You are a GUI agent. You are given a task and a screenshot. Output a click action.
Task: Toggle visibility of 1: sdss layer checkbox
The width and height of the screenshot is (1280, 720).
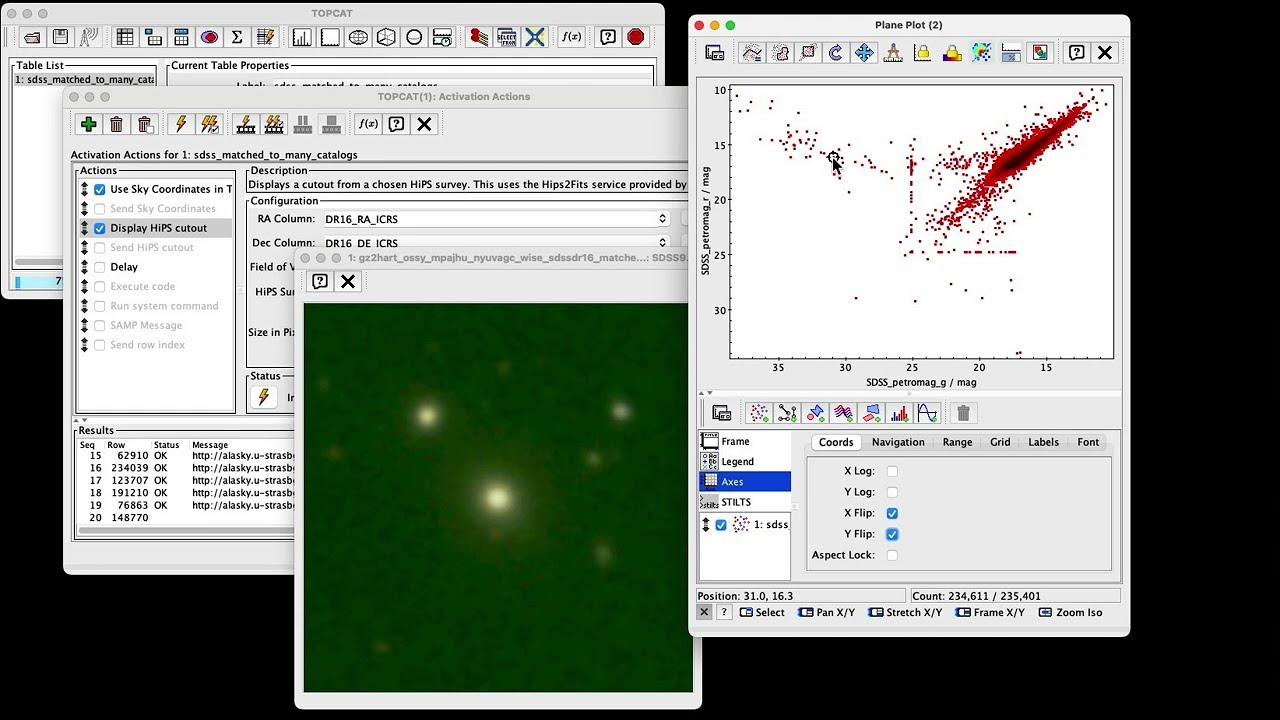(721, 525)
